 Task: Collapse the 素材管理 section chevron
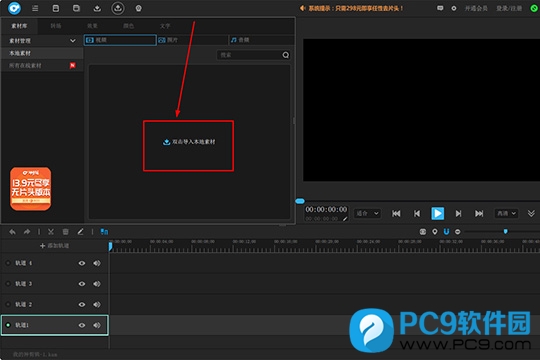pyautogui.click(x=73, y=41)
